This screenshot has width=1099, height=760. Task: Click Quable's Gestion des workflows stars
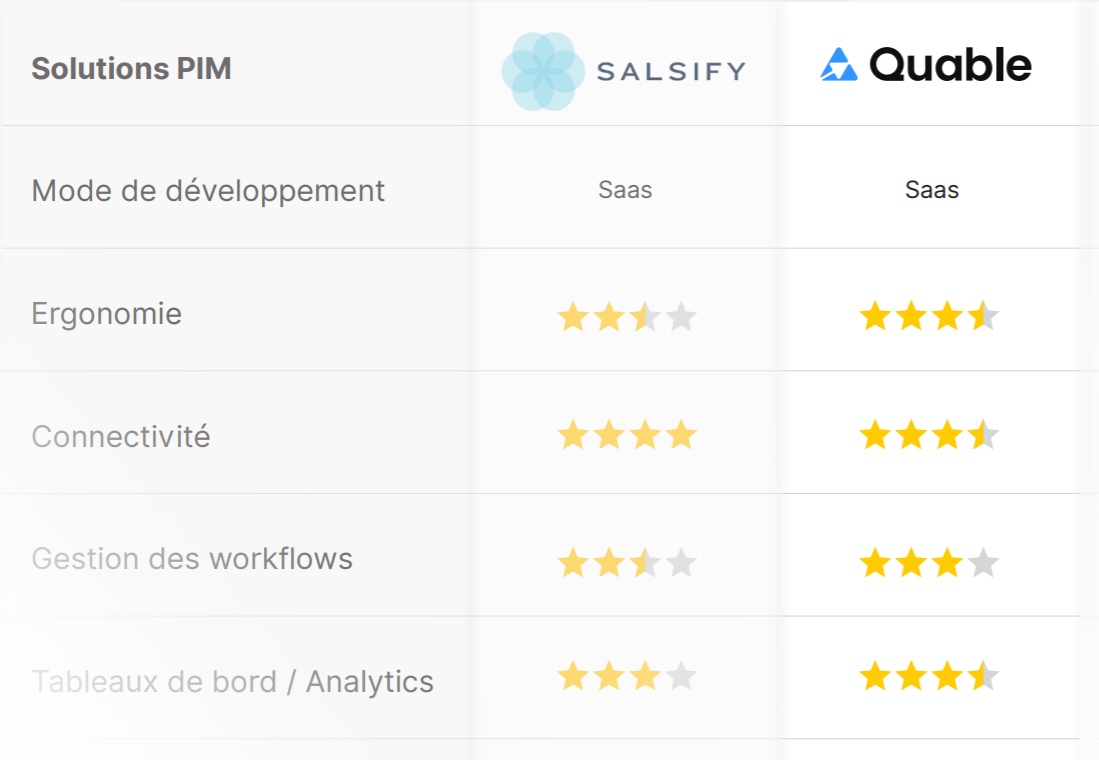[929, 562]
